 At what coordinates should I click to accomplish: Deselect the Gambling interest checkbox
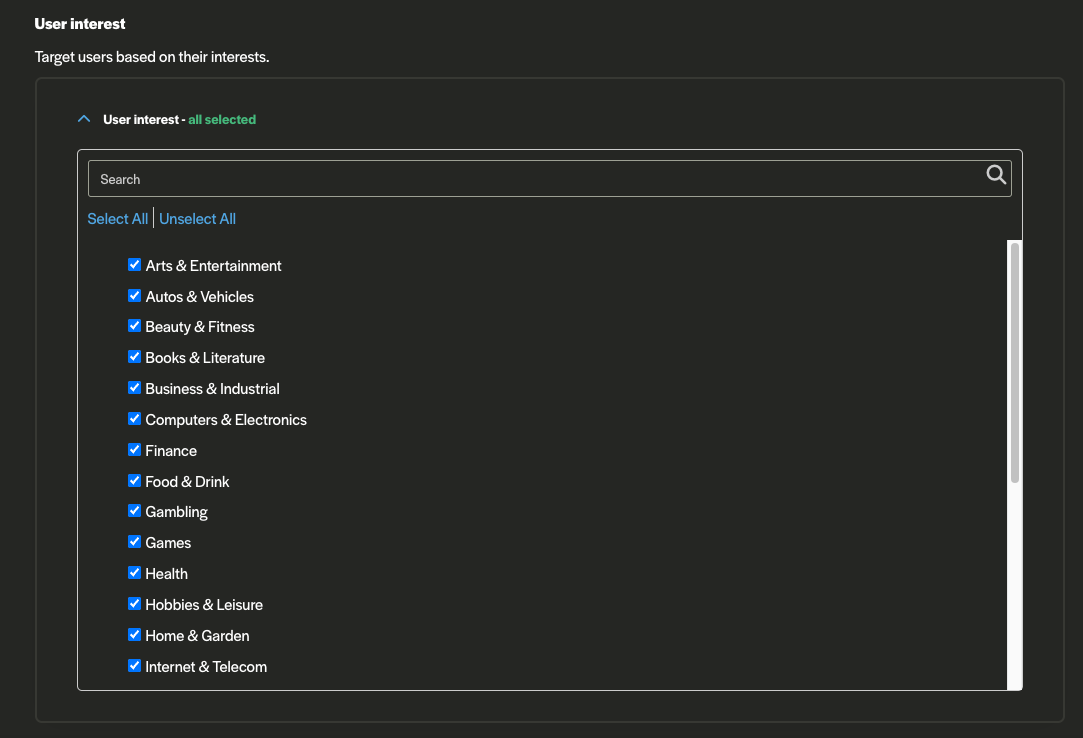point(134,511)
